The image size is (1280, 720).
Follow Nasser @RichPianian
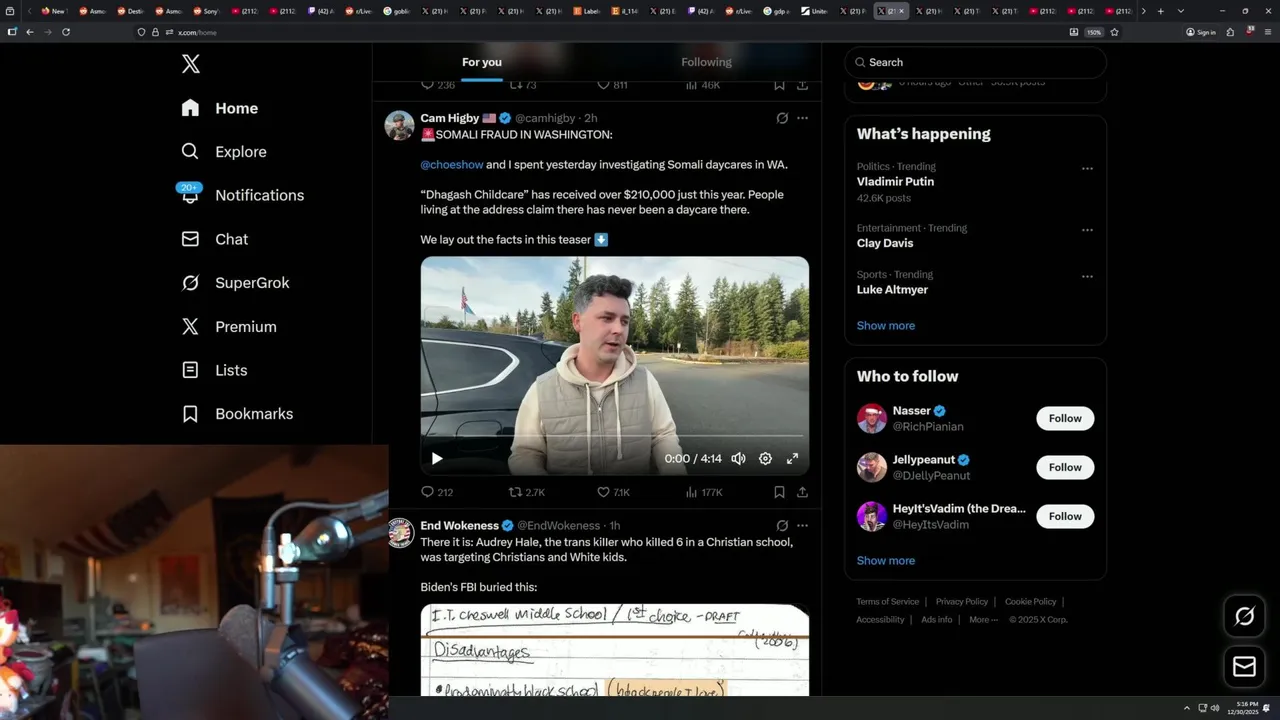click(x=1065, y=419)
